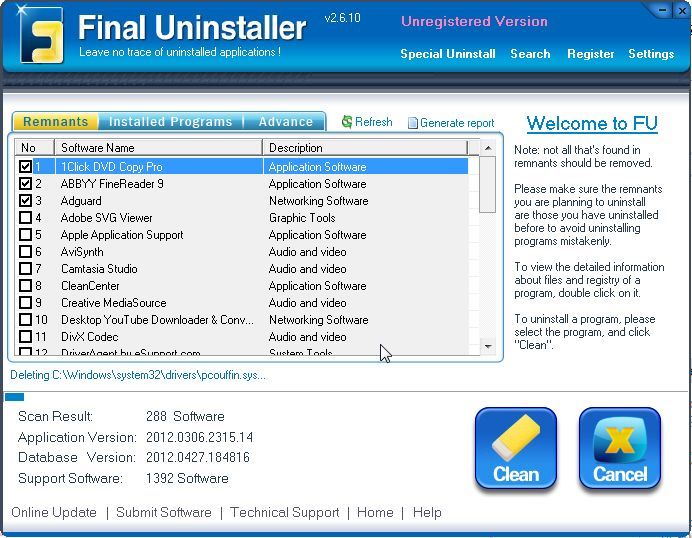
Task: Uncheck the ABBYY FineReader 9 checkbox
Action: coord(25,184)
